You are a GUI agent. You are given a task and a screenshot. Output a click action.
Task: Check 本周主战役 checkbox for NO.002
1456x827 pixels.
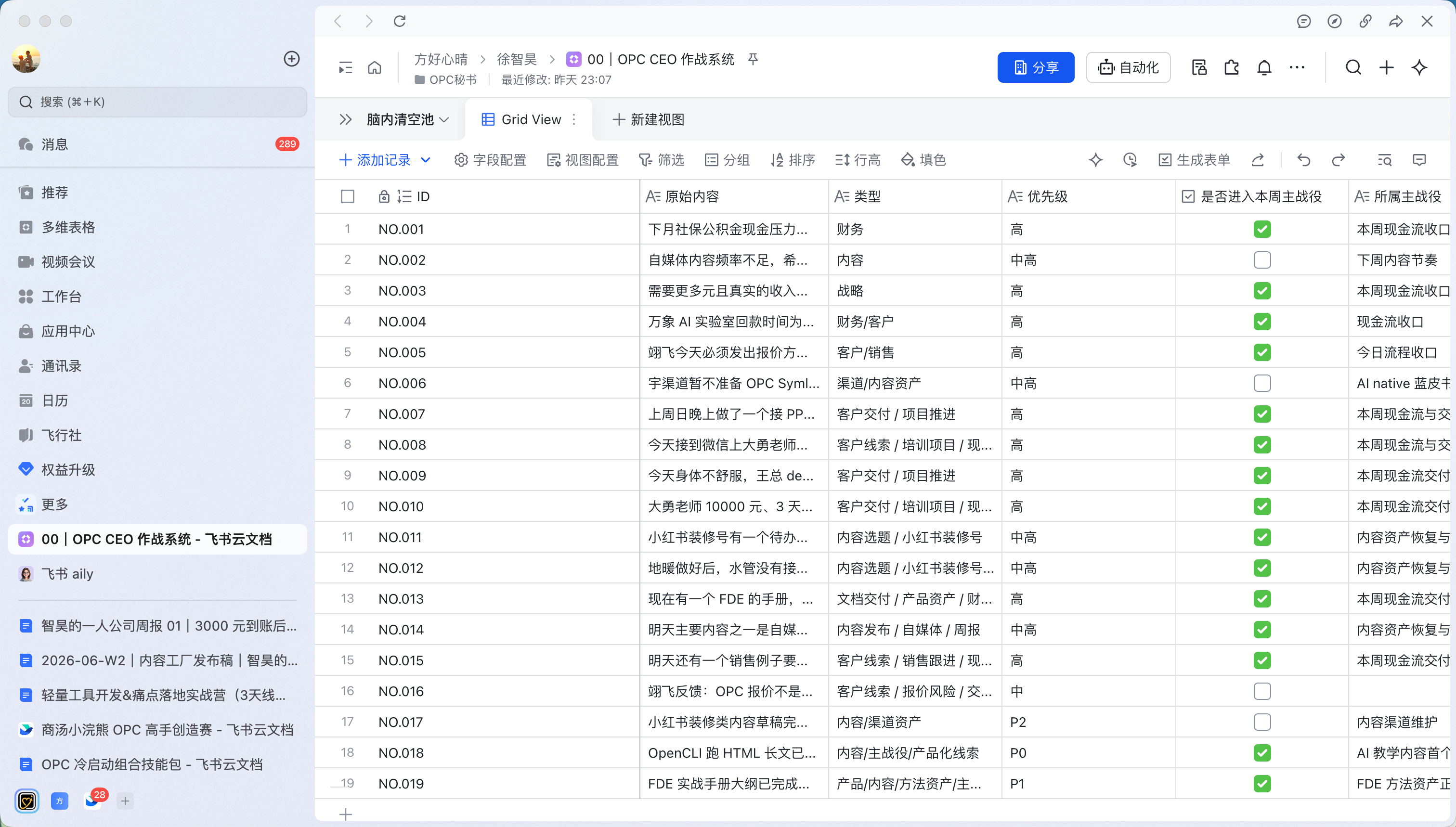[1262, 260]
